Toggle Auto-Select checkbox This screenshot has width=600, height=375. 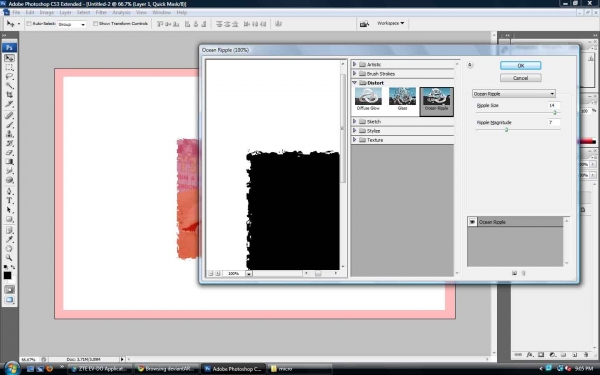pyautogui.click(x=29, y=24)
